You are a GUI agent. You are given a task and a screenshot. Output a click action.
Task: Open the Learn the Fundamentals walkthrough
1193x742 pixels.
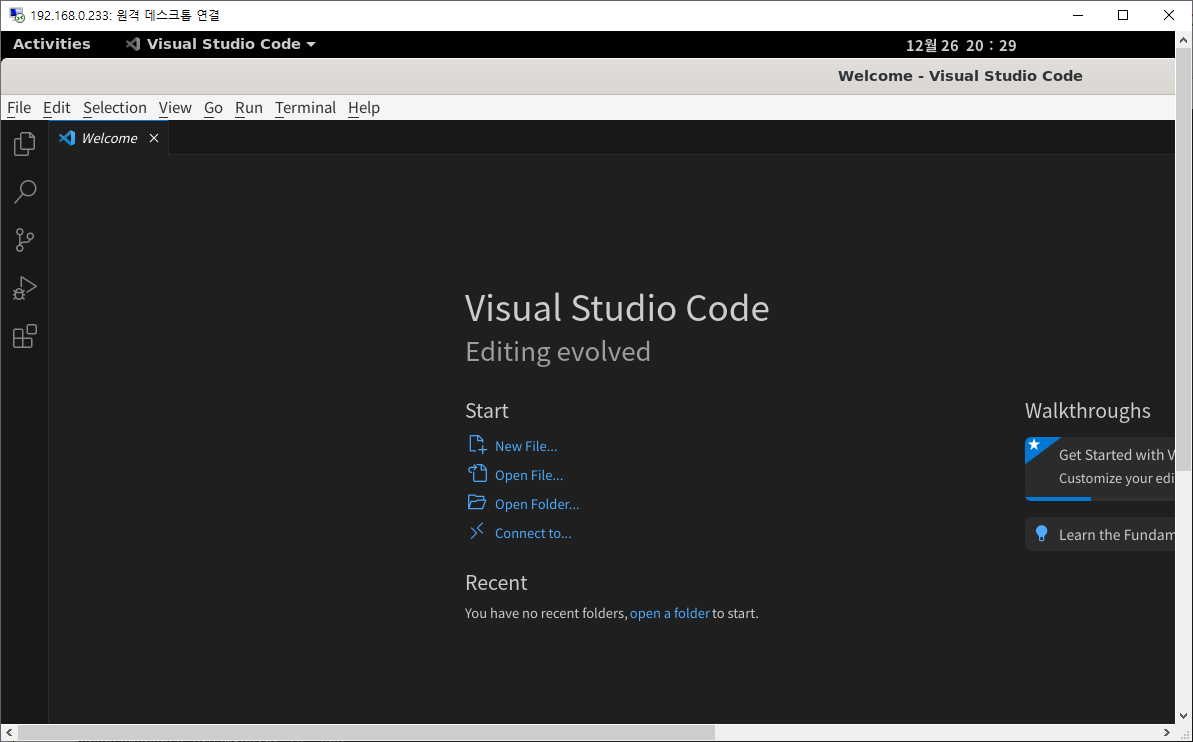[x=1100, y=534]
